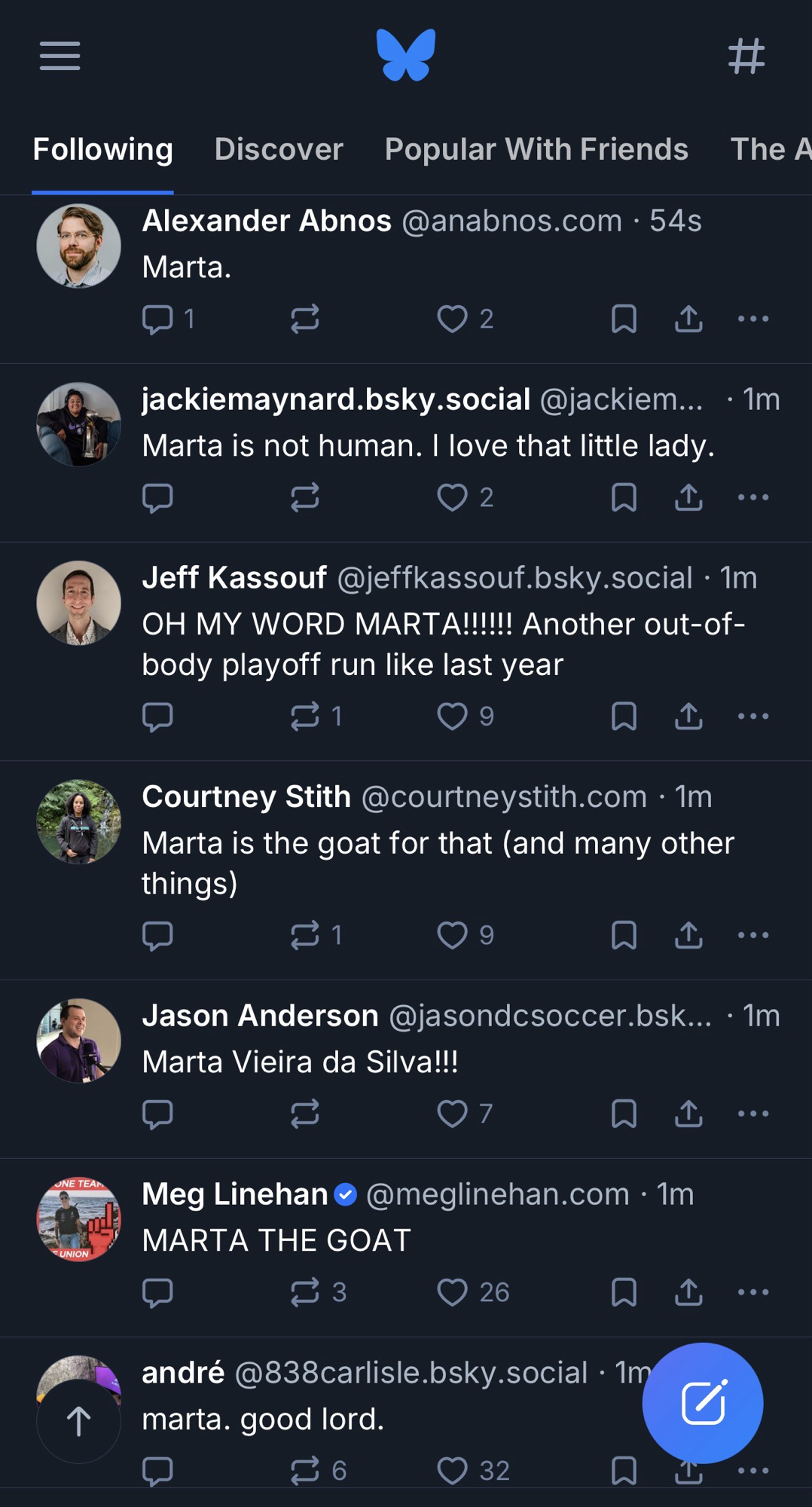Image resolution: width=812 pixels, height=1507 pixels.
Task: Compose a new post
Action: 702,1402
